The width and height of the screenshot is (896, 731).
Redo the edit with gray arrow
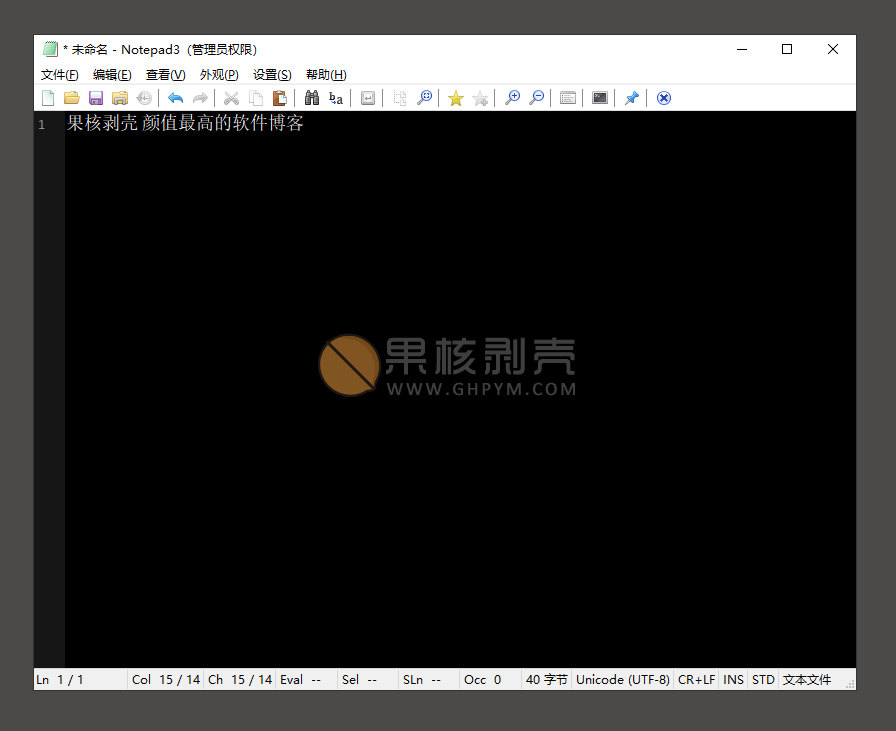coord(200,98)
